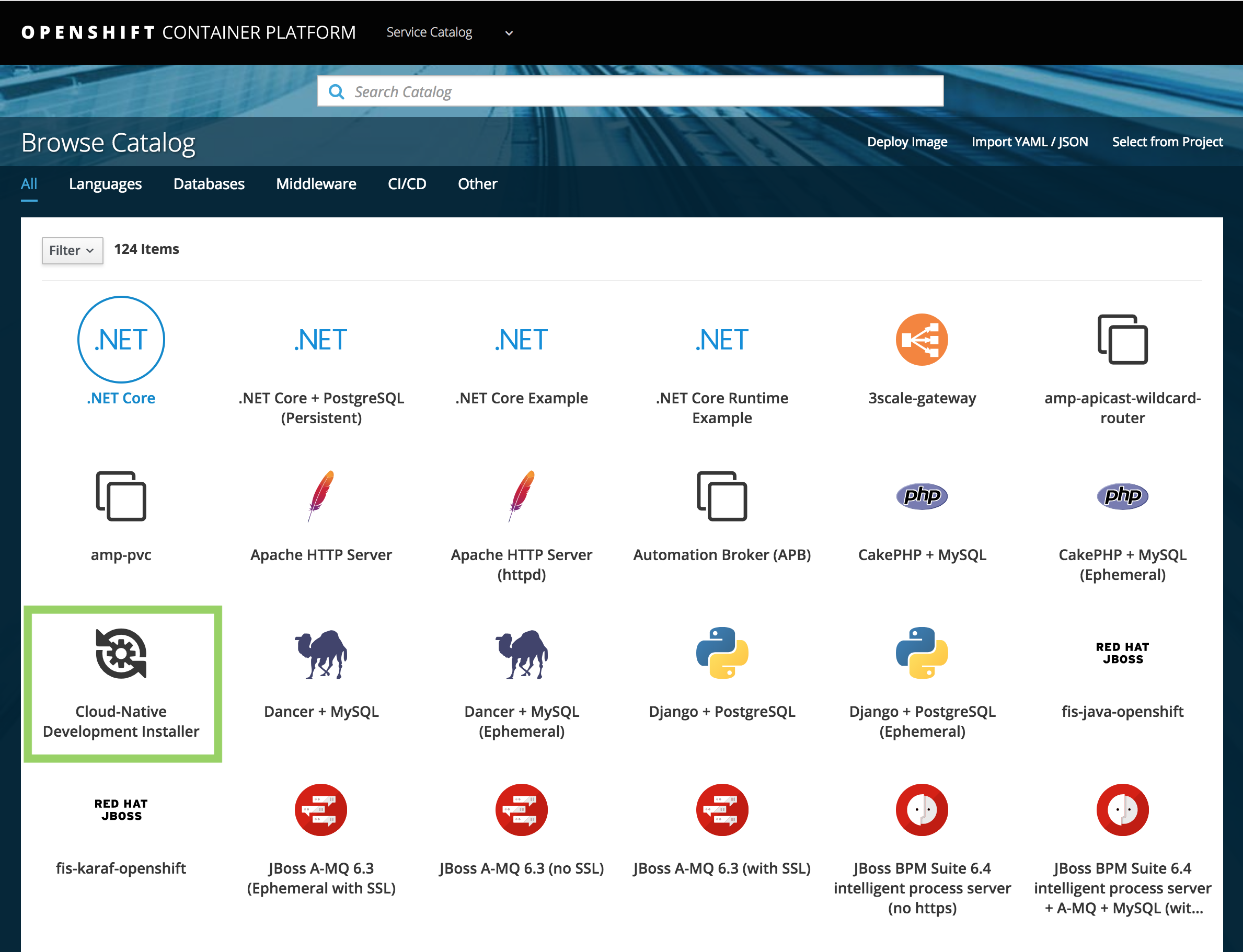Select the Dancer + MySQL camel icon
Viewport: 1243px width, 952px height.
[x=321, y=654]
